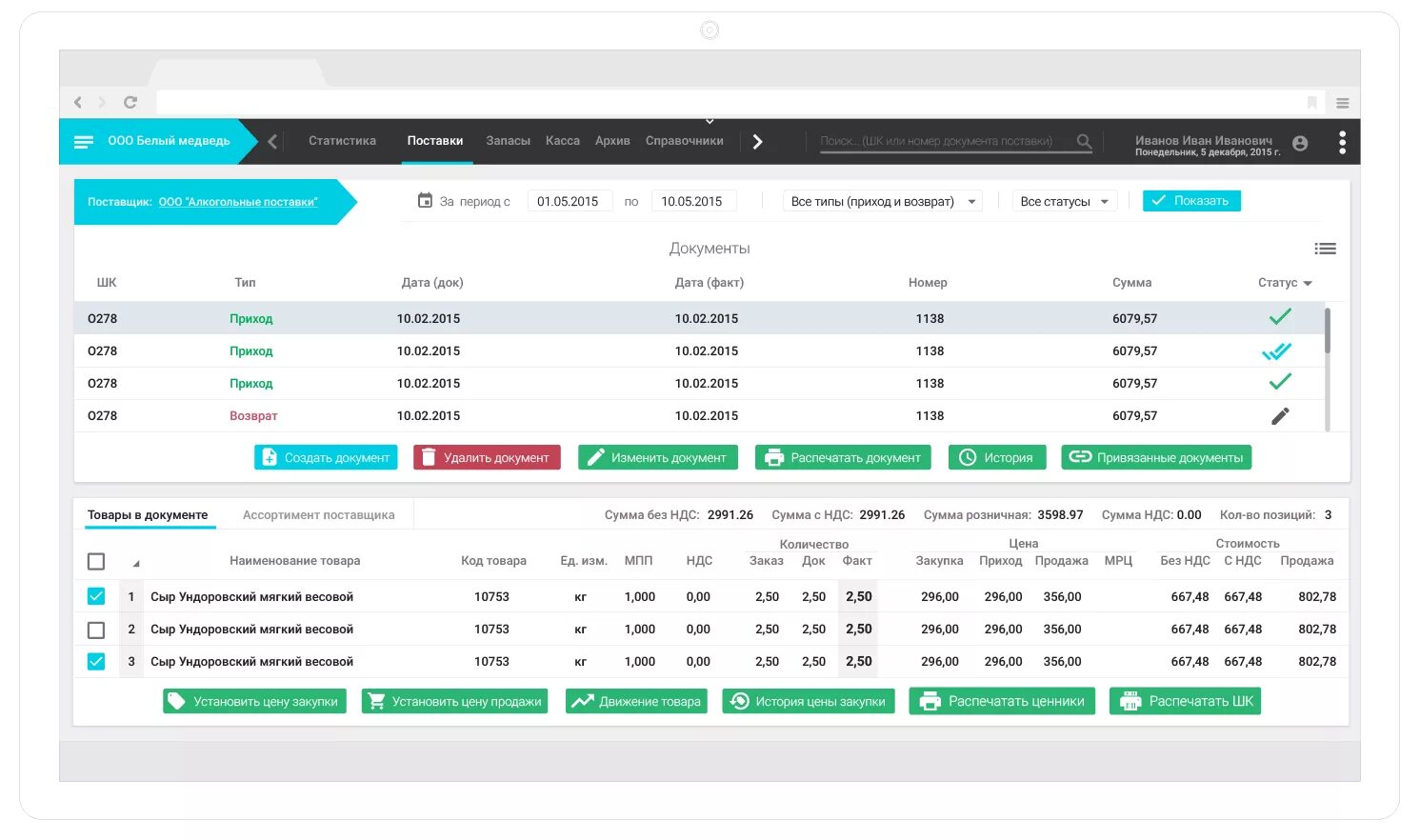Image resolution: width=1420 pixels, height=840 pixels.
Task: Click the Удалить документ button
Action: click(487, 457)
